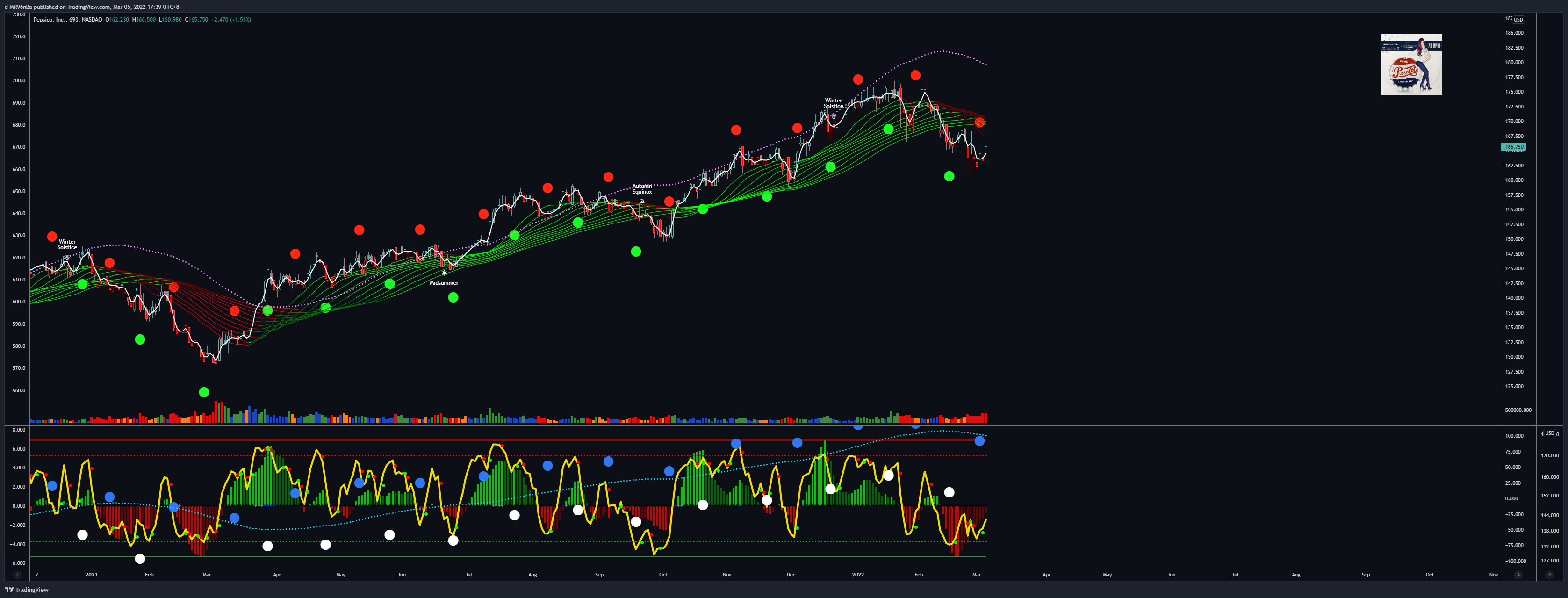Select the current price label 165.750
Viewport: 1568px width, 598px height.
[1514, 147]
